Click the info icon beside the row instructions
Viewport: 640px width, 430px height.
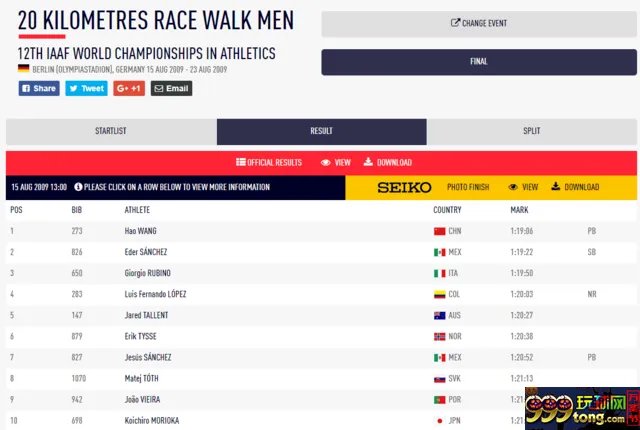tap(78, 187)
